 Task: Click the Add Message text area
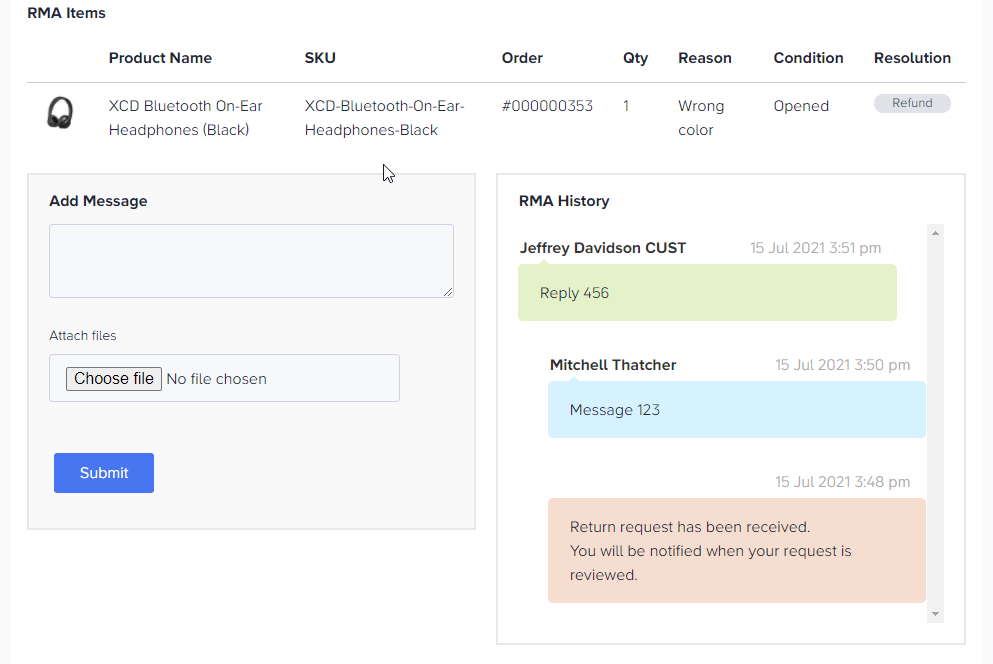(x=251, y=261)
